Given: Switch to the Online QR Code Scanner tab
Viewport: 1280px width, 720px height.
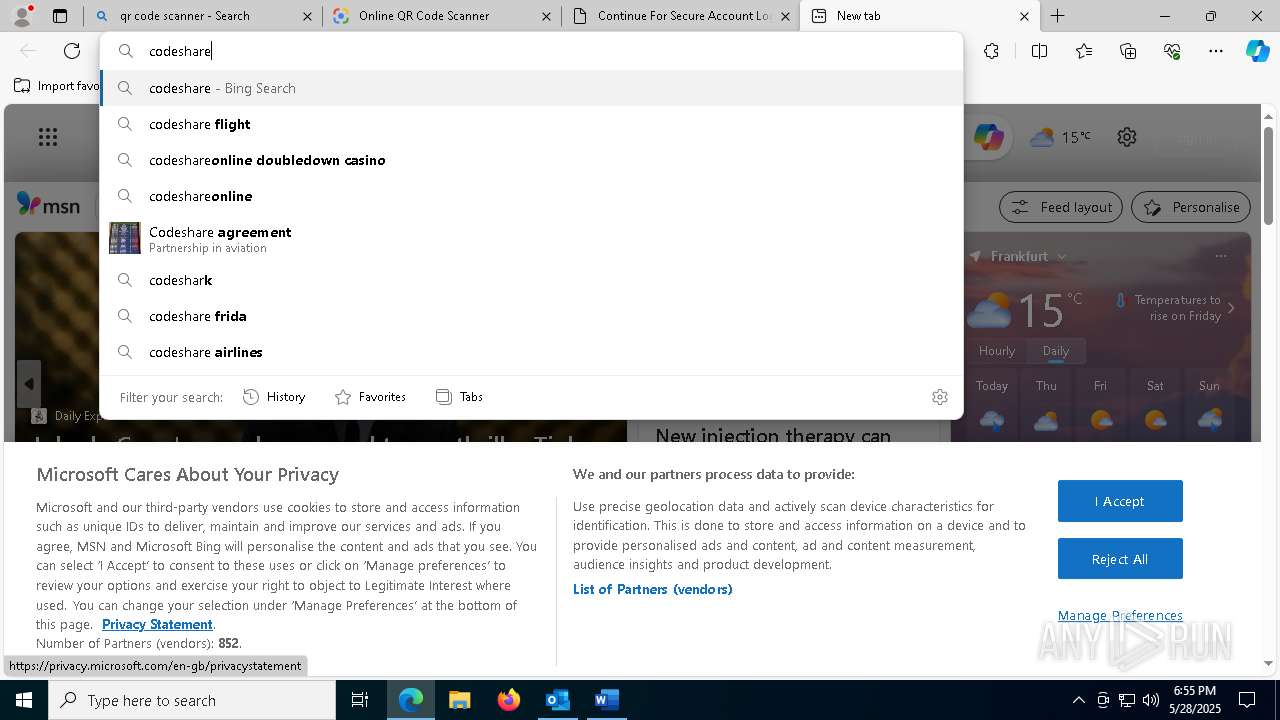Looking at the screenshot, I should pyautogui.click(x=442, y=16).
